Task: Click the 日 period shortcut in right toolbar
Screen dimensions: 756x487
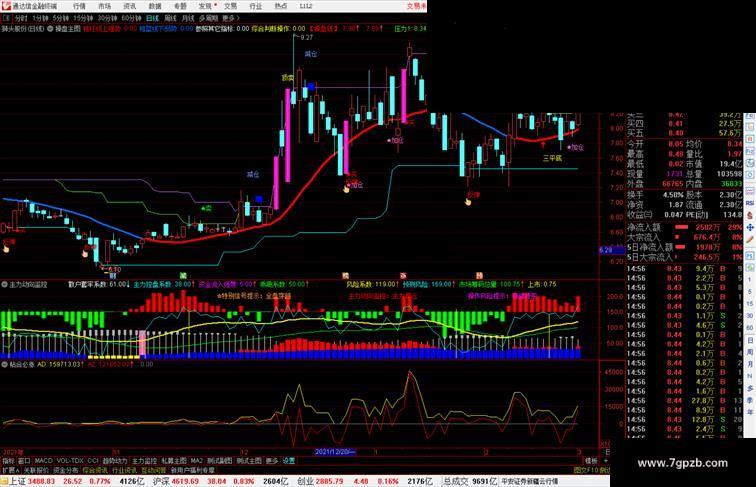Action: pyautogui.click(x=750, y=340)
